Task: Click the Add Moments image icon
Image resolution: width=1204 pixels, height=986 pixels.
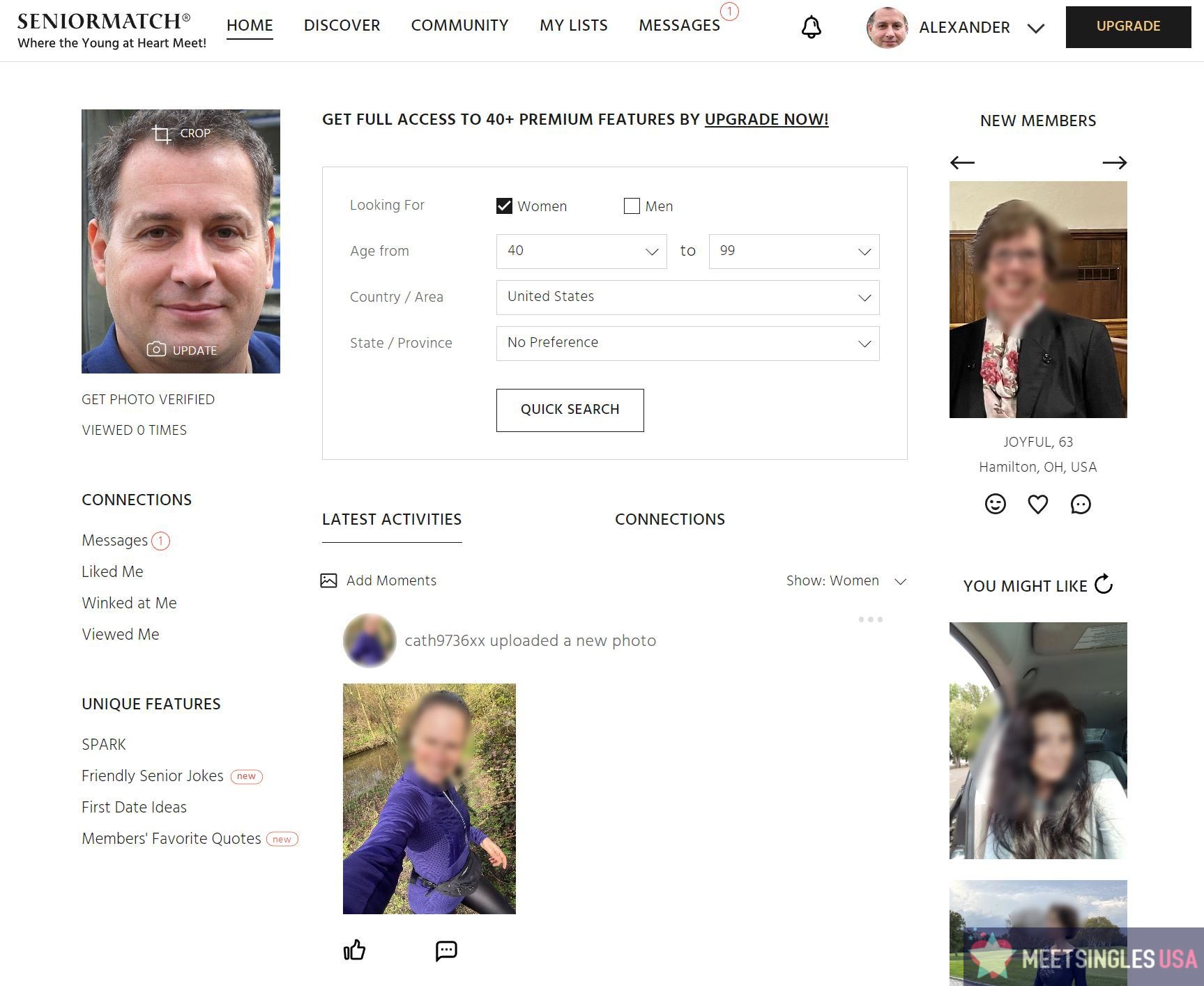Action: pyautogui.click(x=328, y=580)
